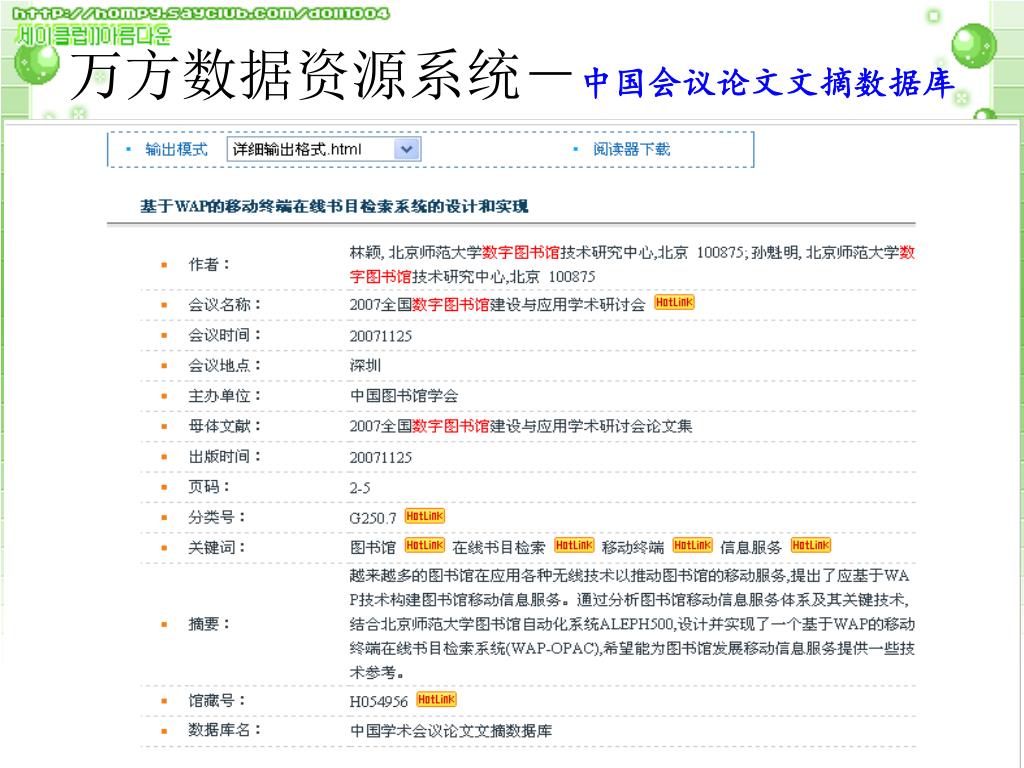
Task: Click the 会议地点 value 深圳
Action: click(365, 366)
